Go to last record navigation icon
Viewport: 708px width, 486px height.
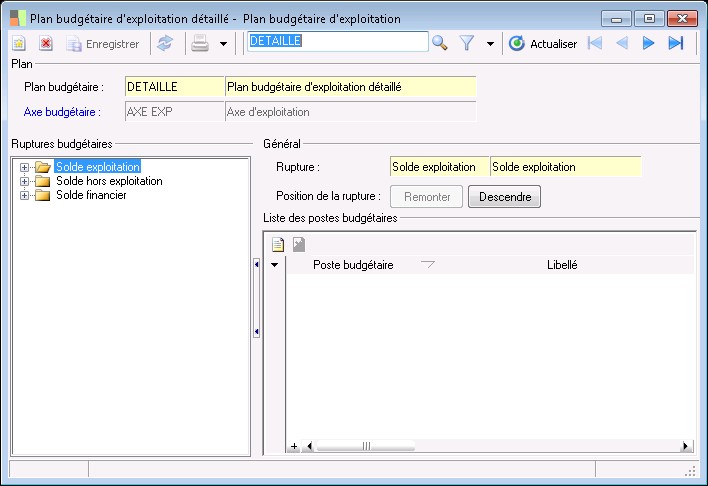(676, 43)
